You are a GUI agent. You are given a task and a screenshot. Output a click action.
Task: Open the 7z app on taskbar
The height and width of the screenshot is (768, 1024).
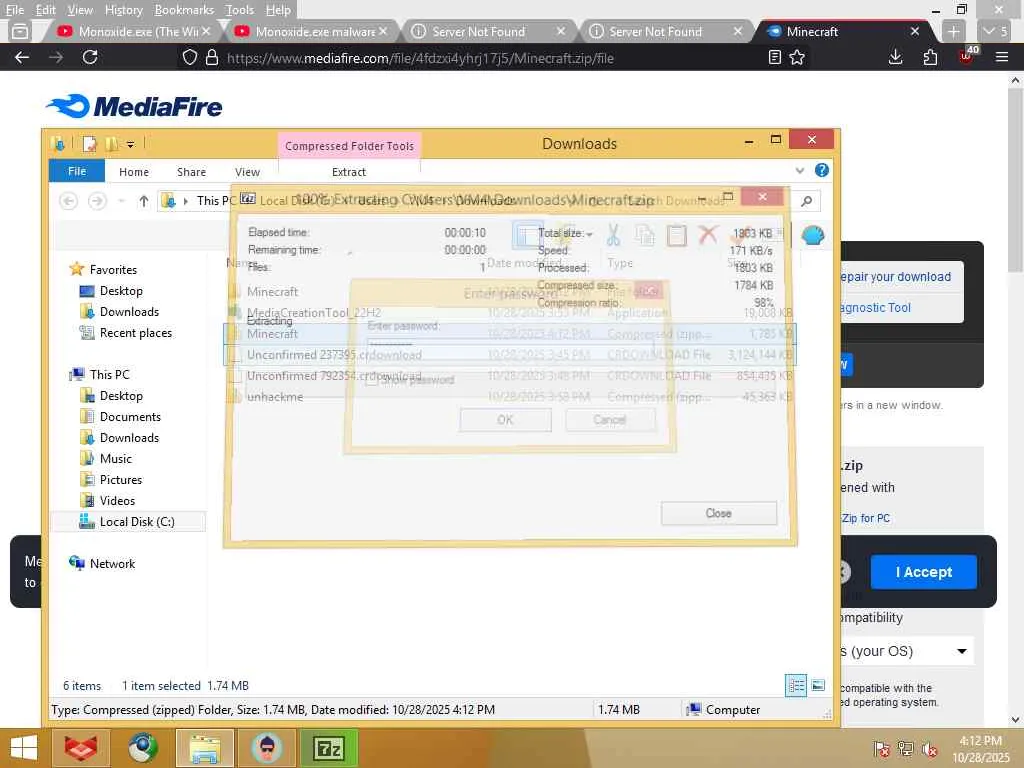[329, 748]
